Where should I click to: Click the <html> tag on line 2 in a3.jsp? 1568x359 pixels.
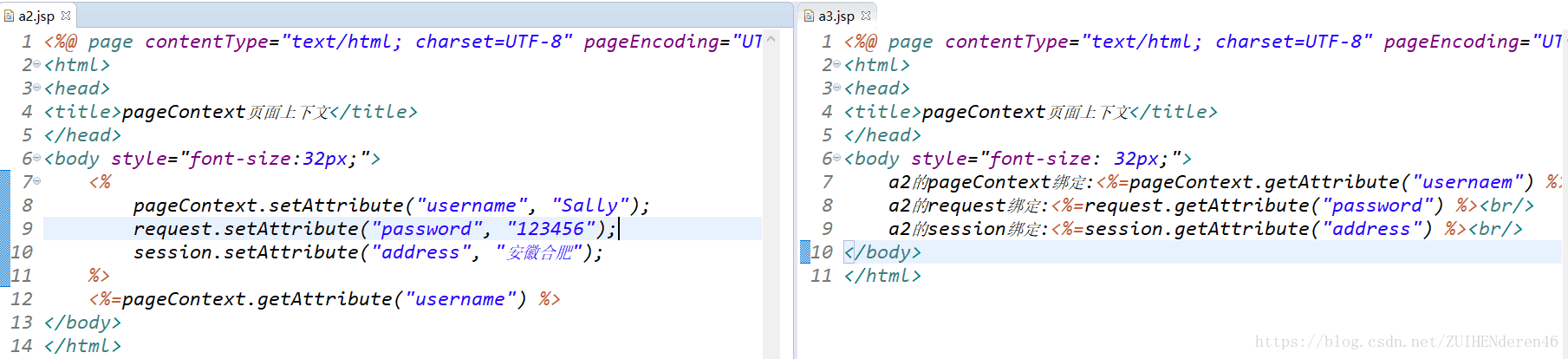(x=877, y=65)
